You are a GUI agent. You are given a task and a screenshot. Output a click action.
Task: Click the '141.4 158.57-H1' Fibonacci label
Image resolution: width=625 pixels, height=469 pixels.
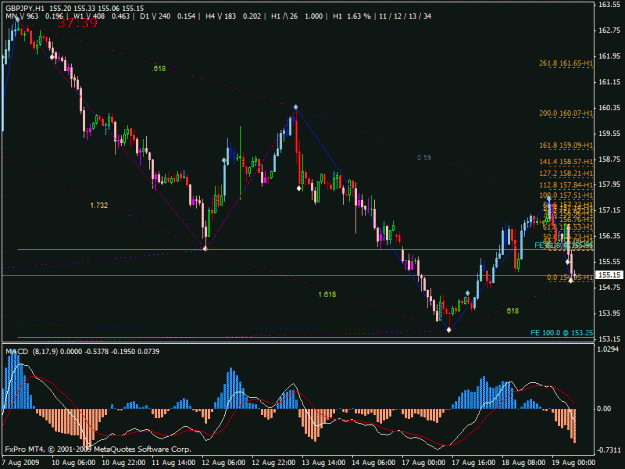[x=566, y=162]
